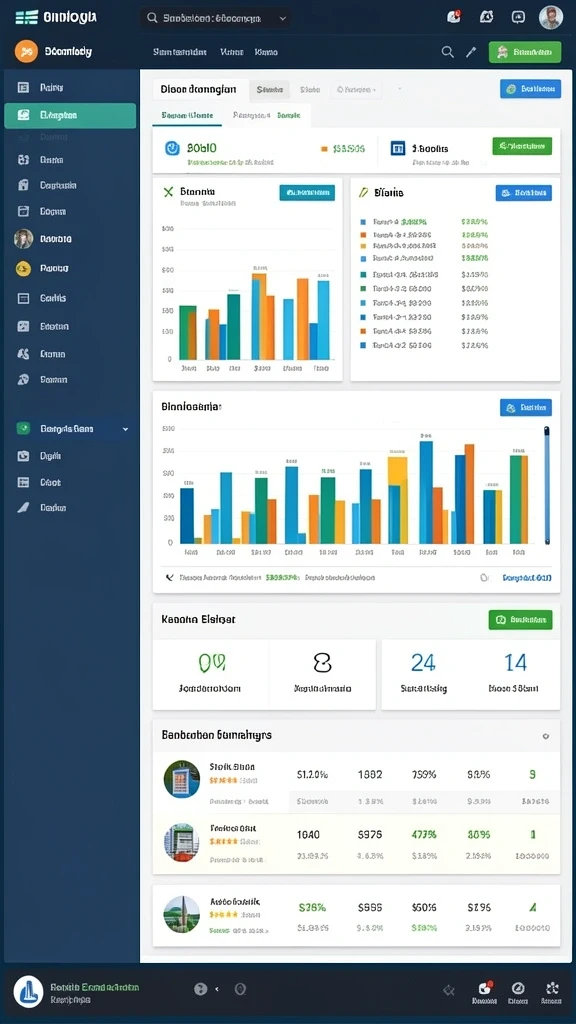The image size is (576, 1024).
Task: Open the dropdown arrow in the top search box
Action: point(283,19)
